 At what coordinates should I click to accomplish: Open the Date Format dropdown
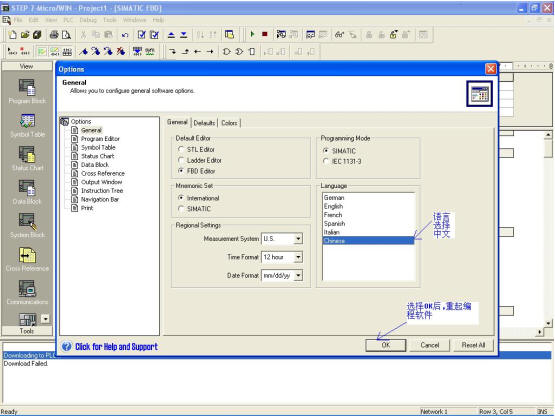(298, 275)
